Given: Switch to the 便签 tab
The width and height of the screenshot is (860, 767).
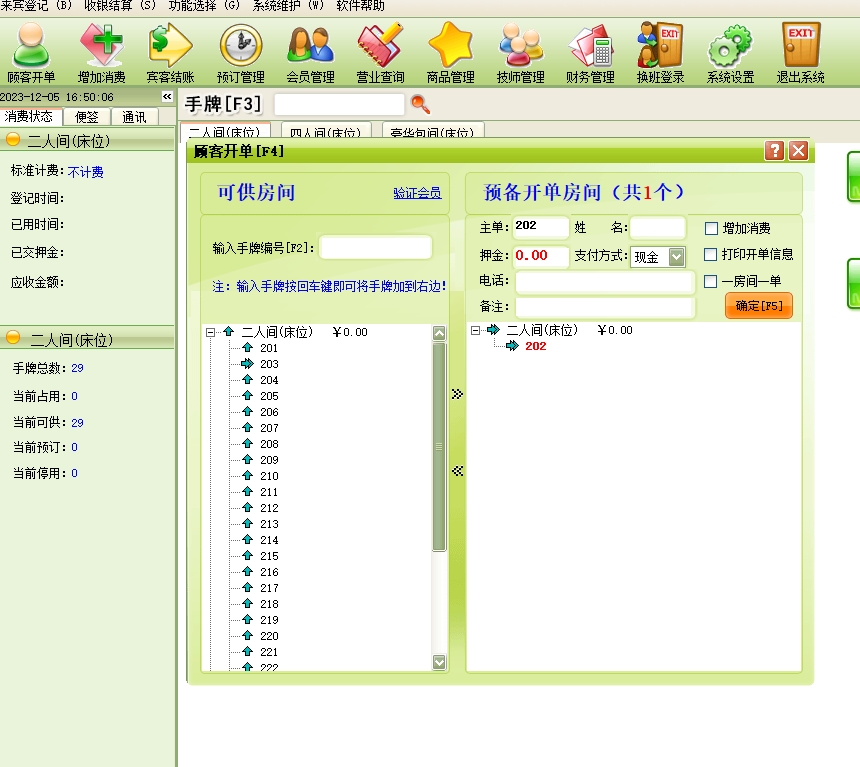Looking at the screenshot, I should tap(87, 117).
